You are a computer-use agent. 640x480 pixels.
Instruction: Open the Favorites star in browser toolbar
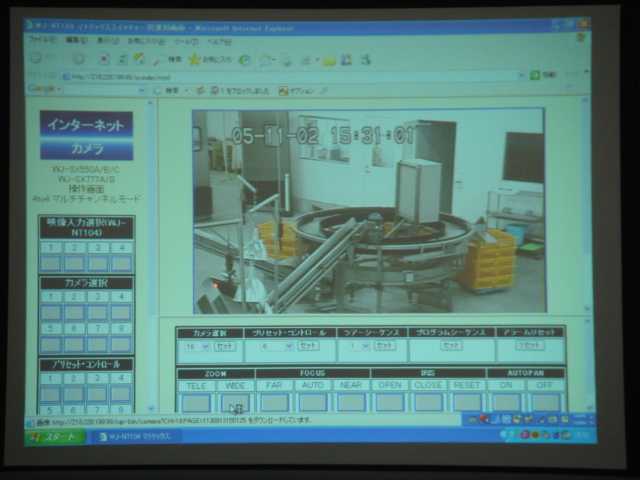194,60
